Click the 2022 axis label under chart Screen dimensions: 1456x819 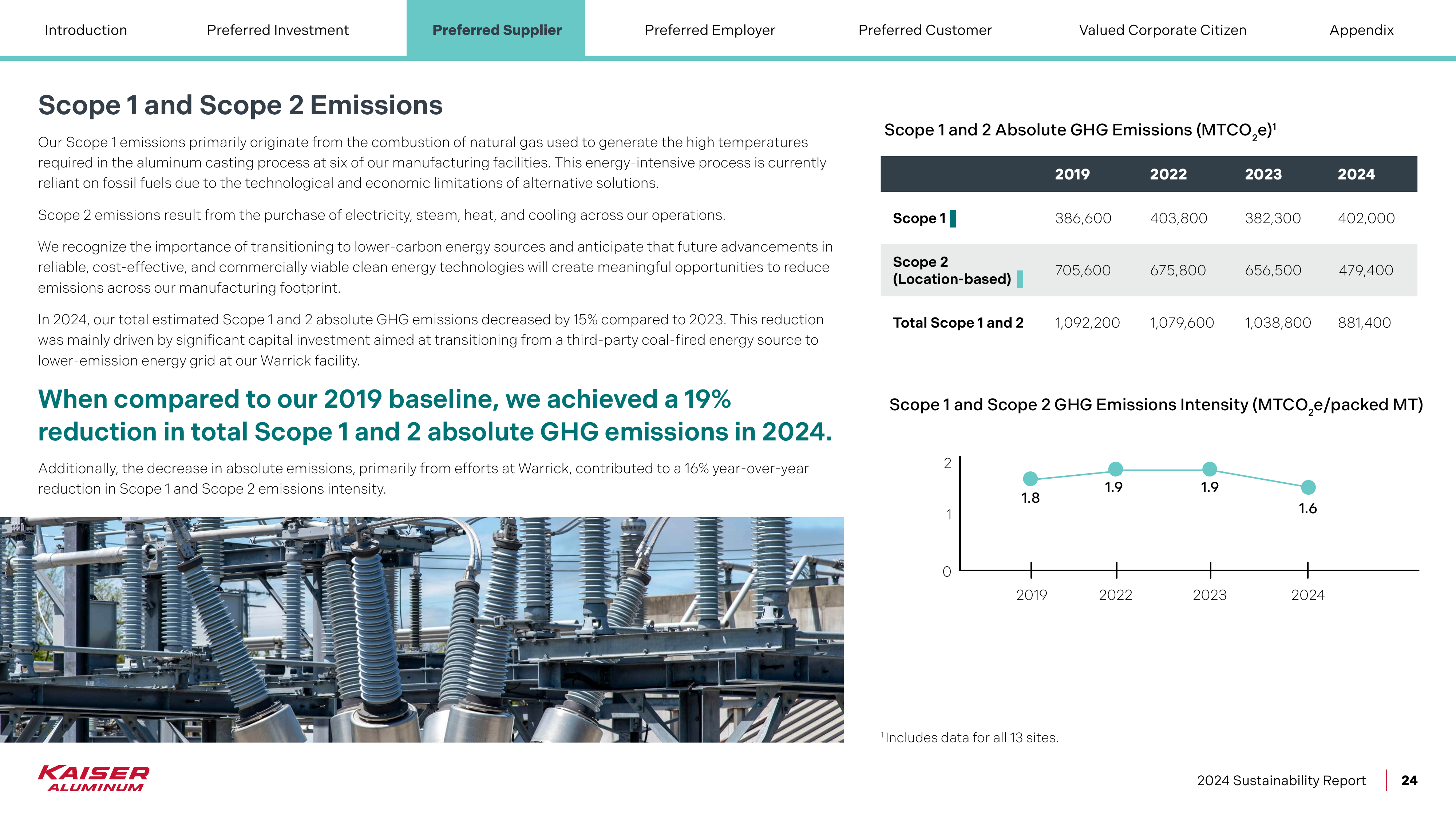[1115, 595]
